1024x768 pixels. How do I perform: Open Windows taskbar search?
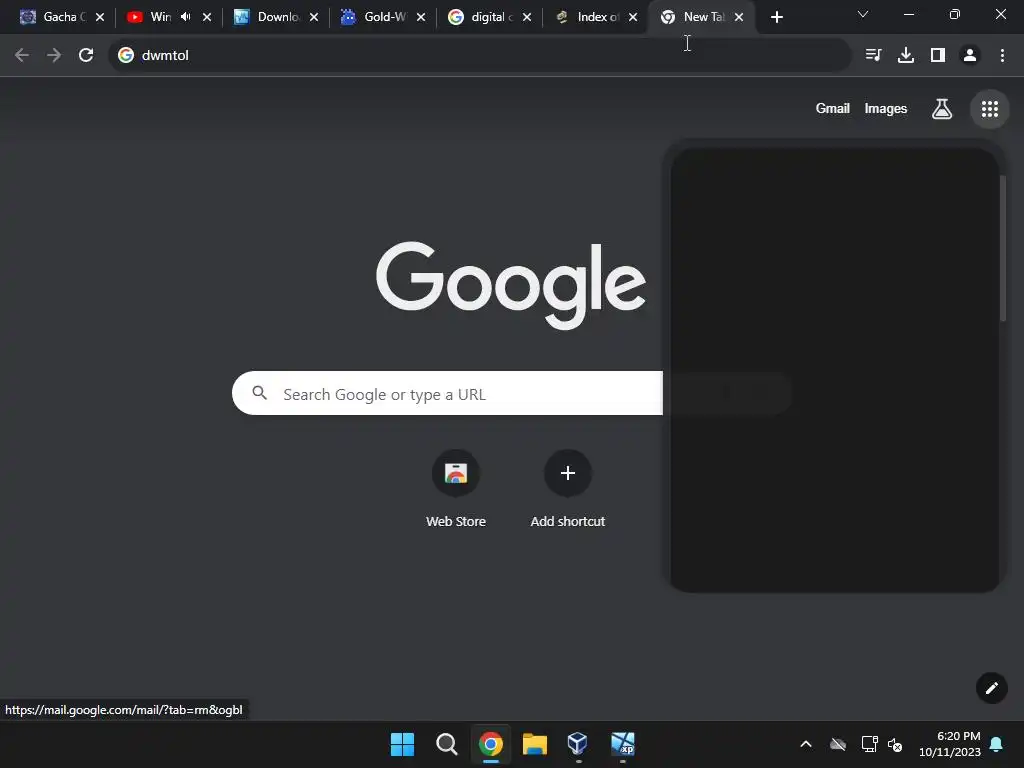[447, 744]
